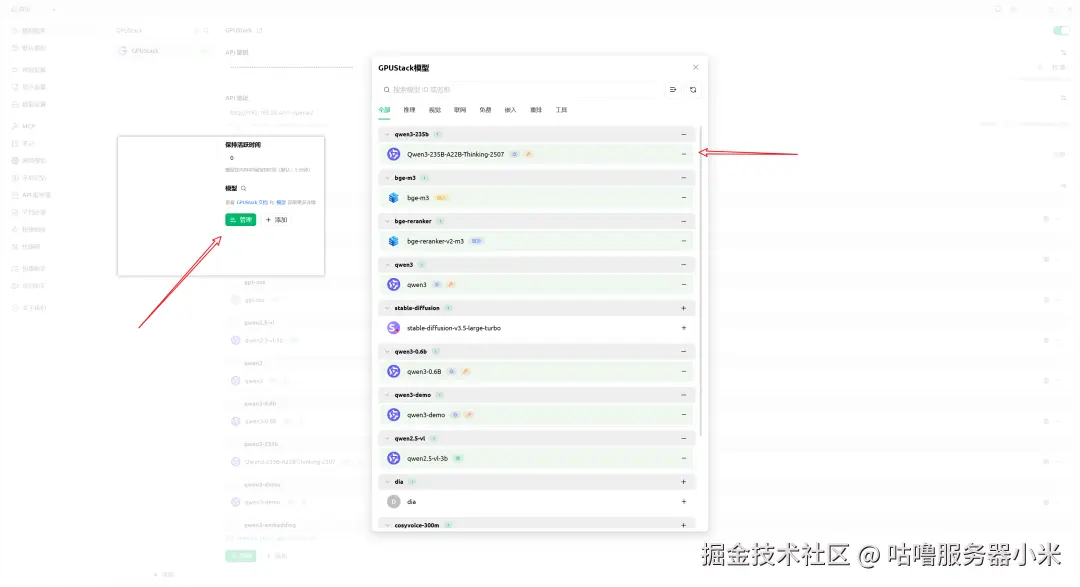
Task: Switch to the 工具 (Tools) tab
Action: tap(561, 110)
